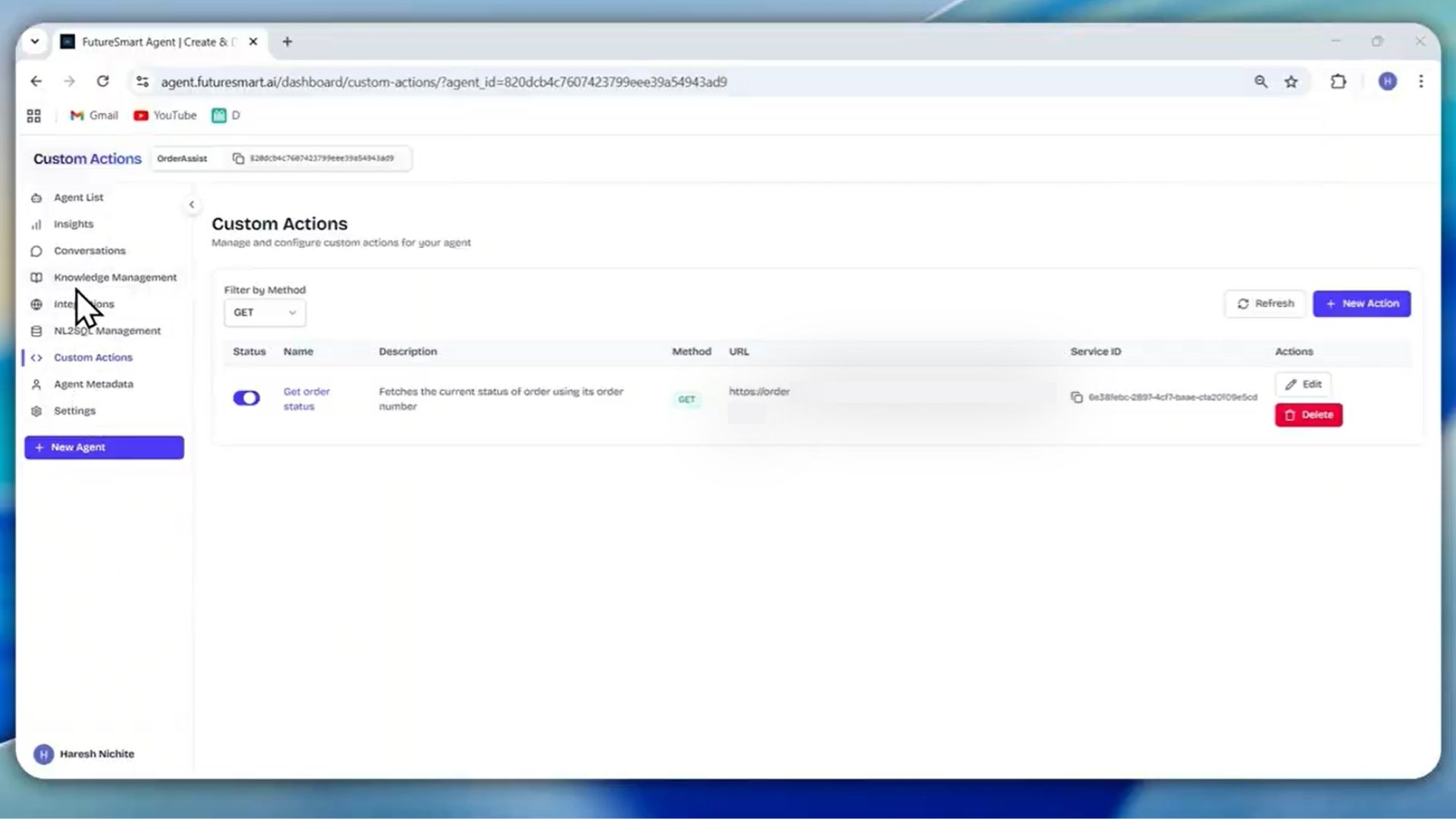Open the Filter by Method dropdown

265,312
